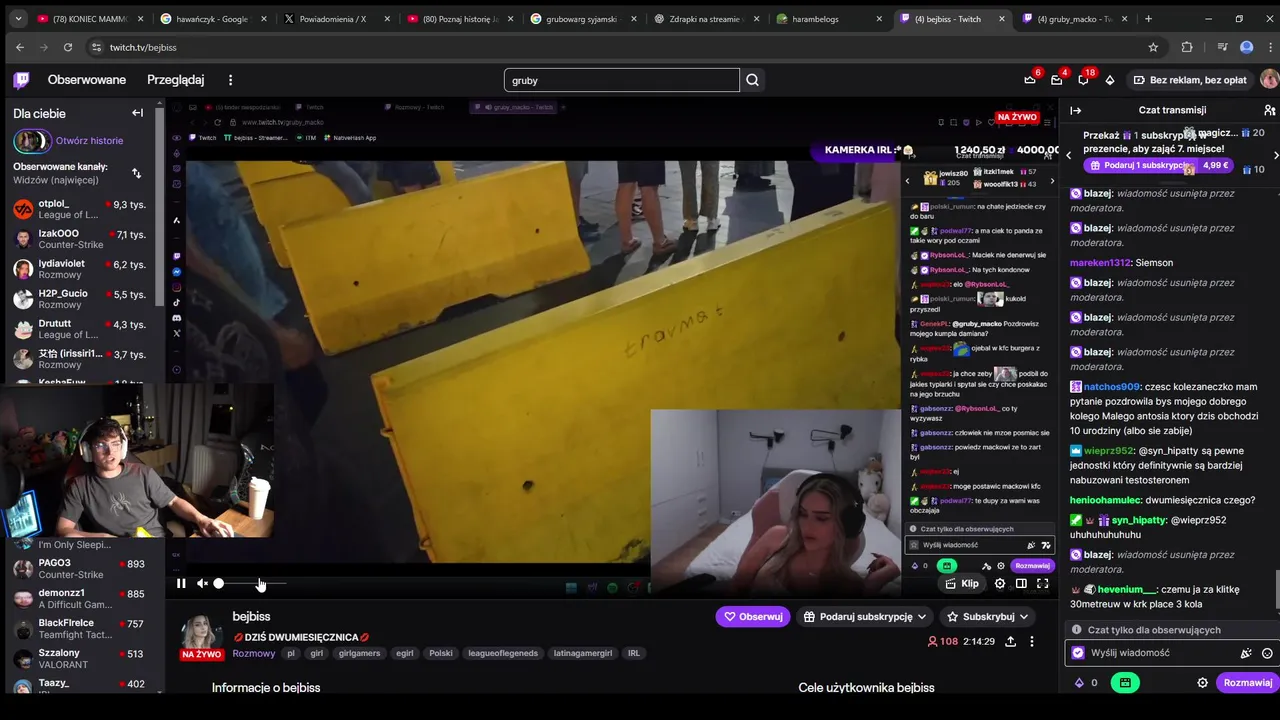Image resolution: width=1280 pixels, height=720 pixels.
Task: Pause the bejbiss stream
Action: (x=181, y=583)
